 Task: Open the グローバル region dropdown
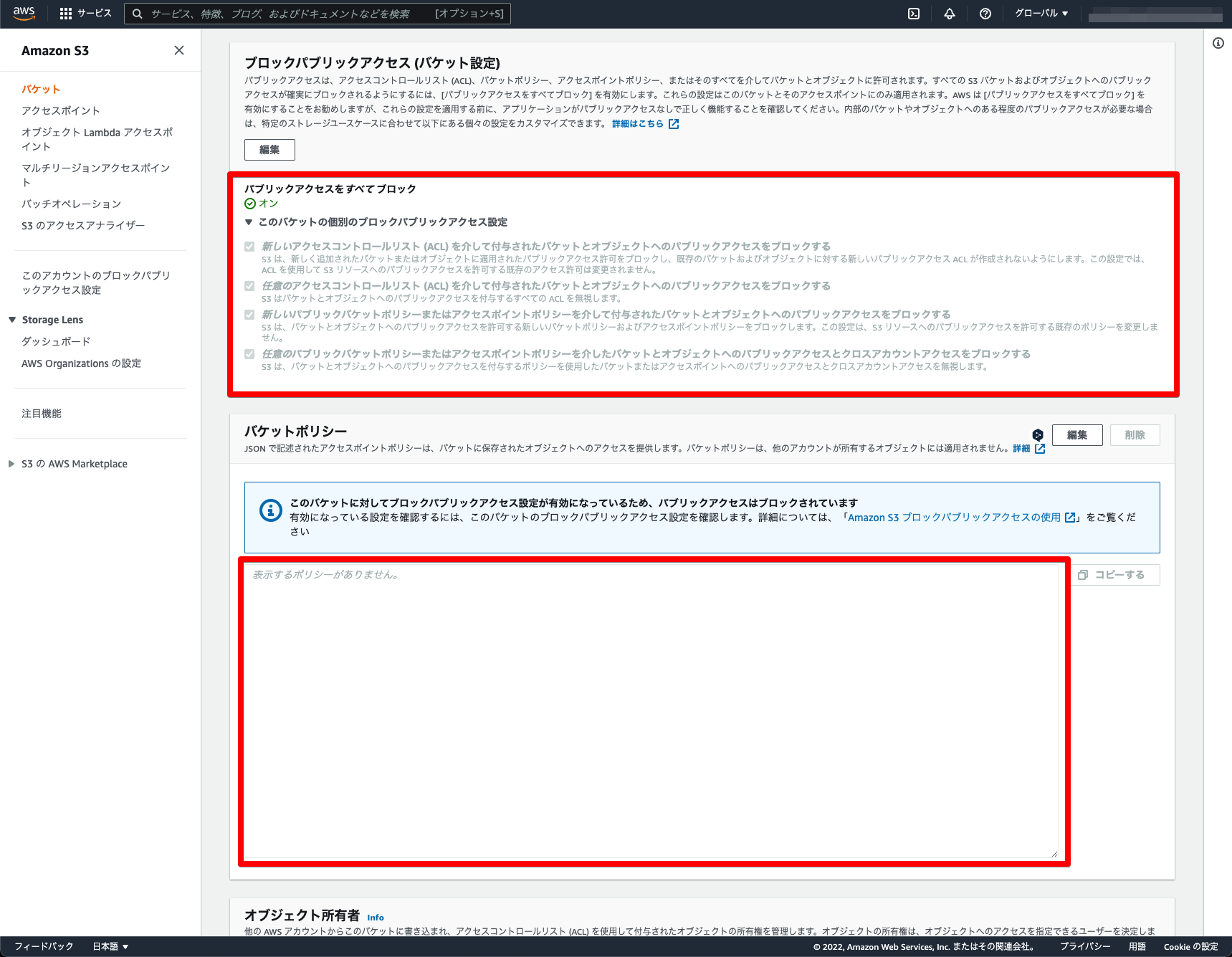coord(1041,14)
